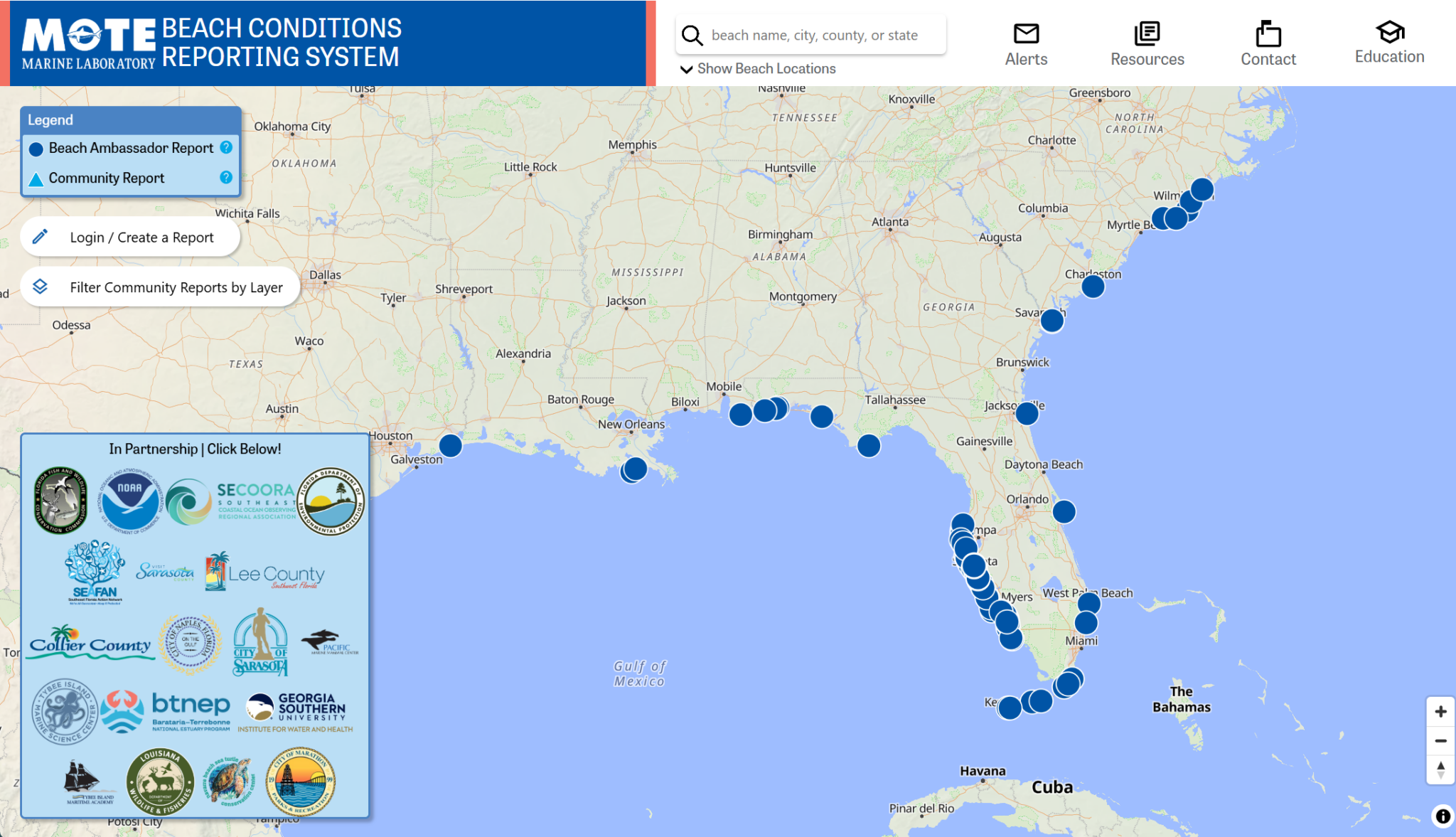Click the map zoom in control
Screen dimensions: 1456x837
click(1440, 710)
